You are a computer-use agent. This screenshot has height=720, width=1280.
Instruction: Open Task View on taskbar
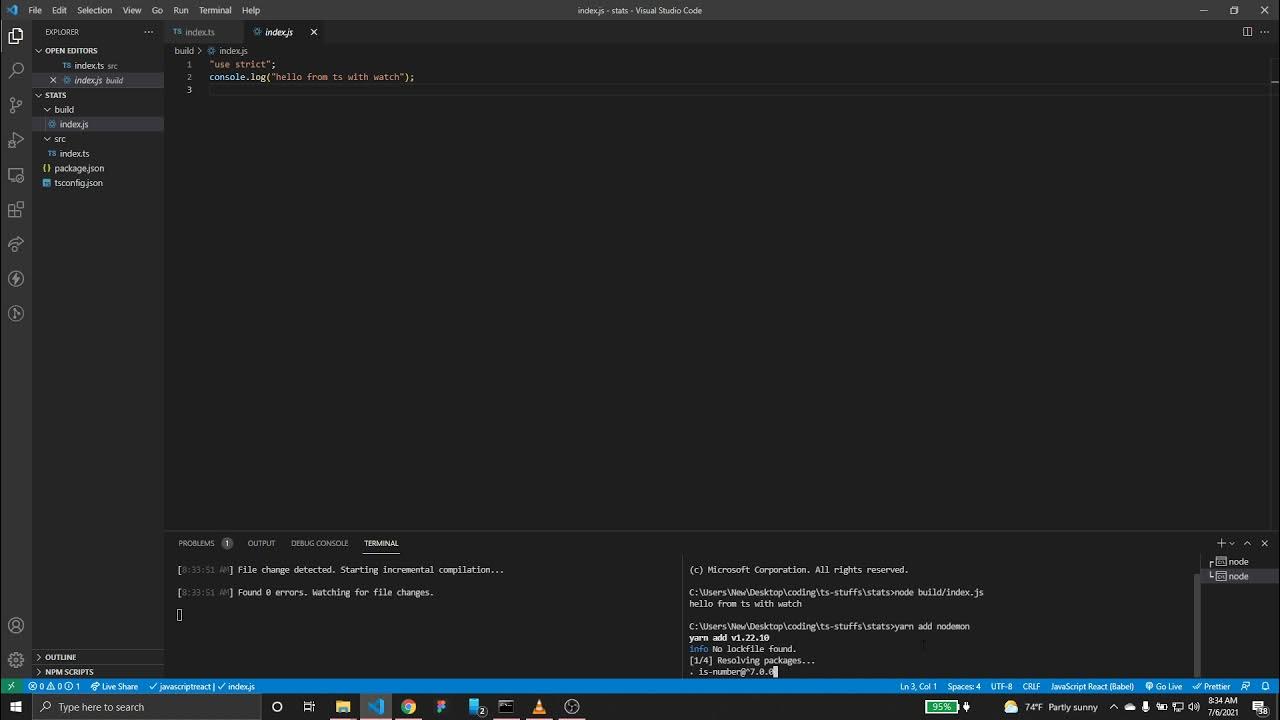click(x=309, y=707)
